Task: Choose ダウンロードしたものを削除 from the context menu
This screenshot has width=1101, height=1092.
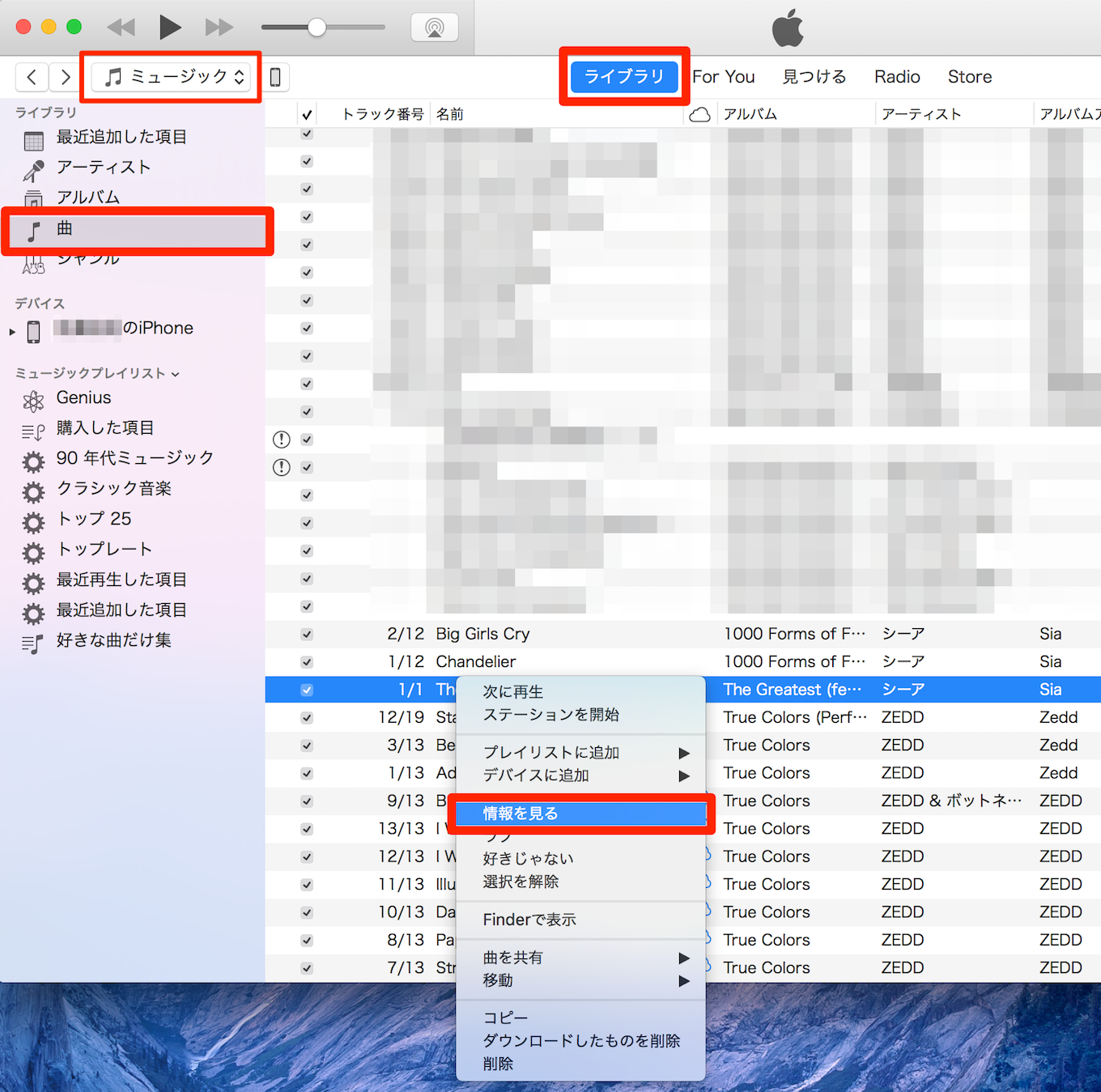Action: [580, 1041]
